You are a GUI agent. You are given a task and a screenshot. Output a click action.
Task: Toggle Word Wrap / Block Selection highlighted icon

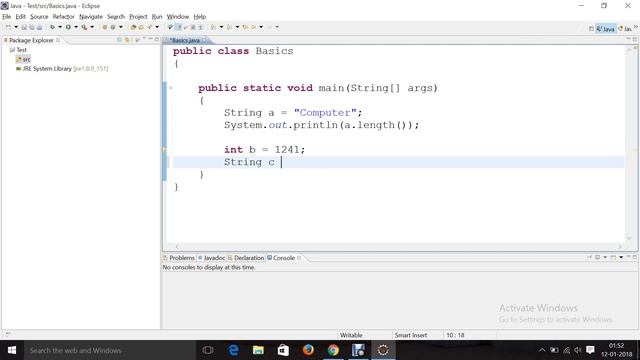click(x=178, y=27)
